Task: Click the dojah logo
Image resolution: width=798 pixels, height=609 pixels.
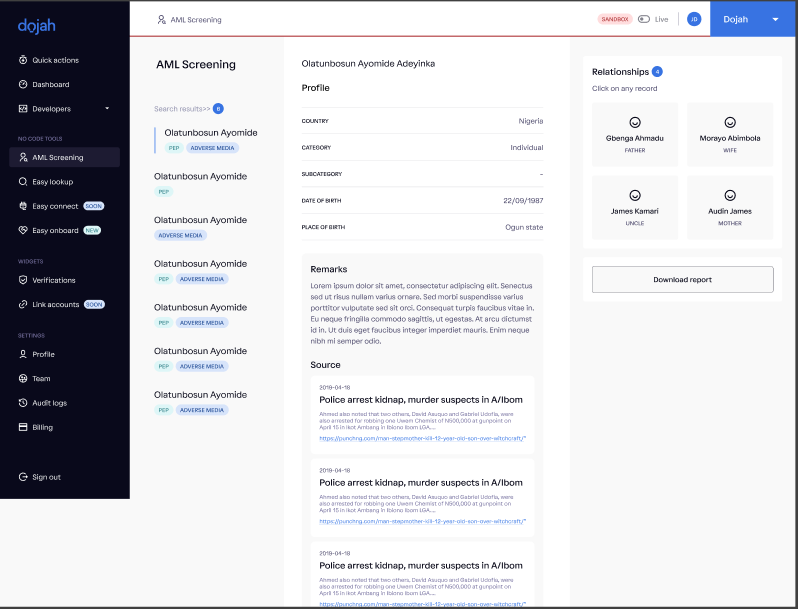Action: 37,25
